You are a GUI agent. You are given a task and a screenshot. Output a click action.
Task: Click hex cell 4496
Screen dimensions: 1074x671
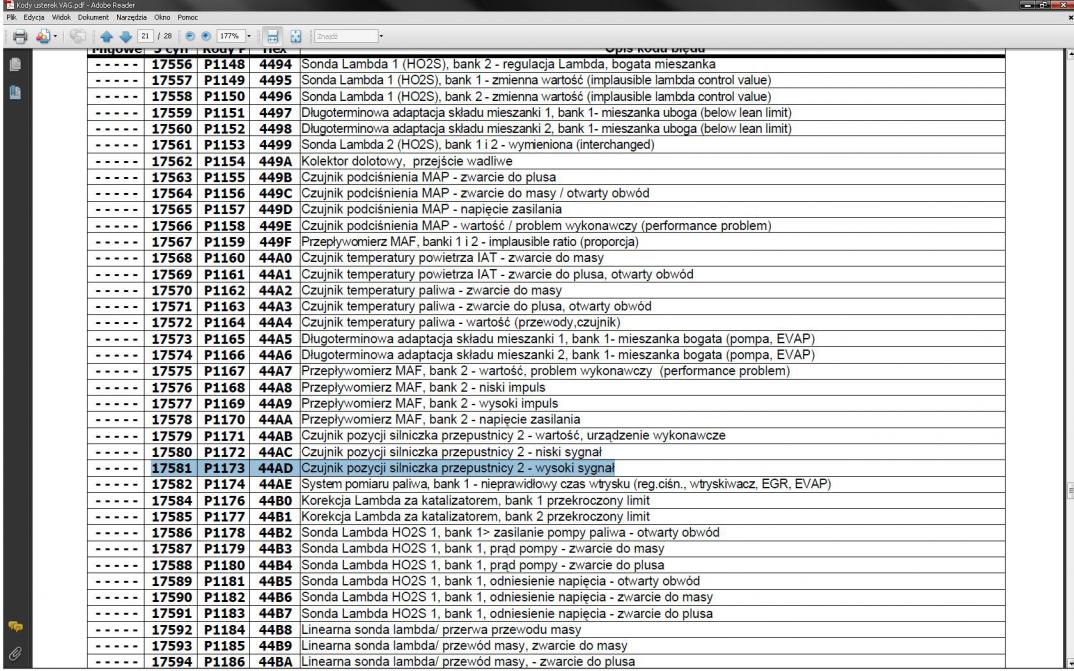[275, 97]
